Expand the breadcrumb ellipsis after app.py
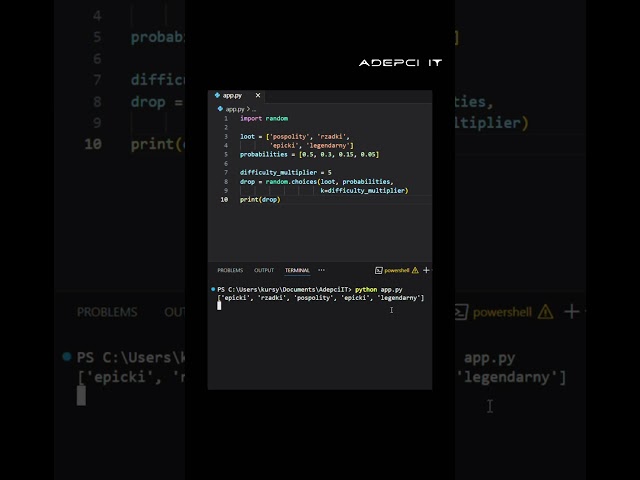 pos(254,109)
